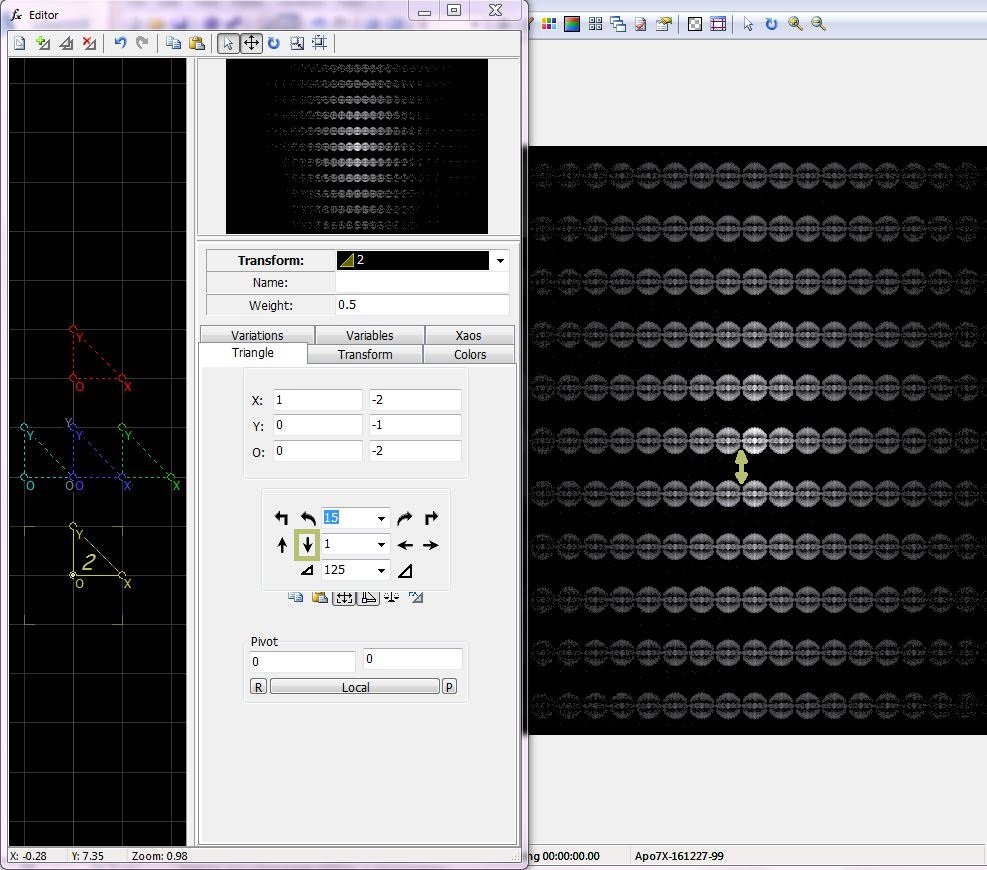Open the scale percentage dropdown showing 125
This screenshot has width=987, height=870.
pos(381,570)
